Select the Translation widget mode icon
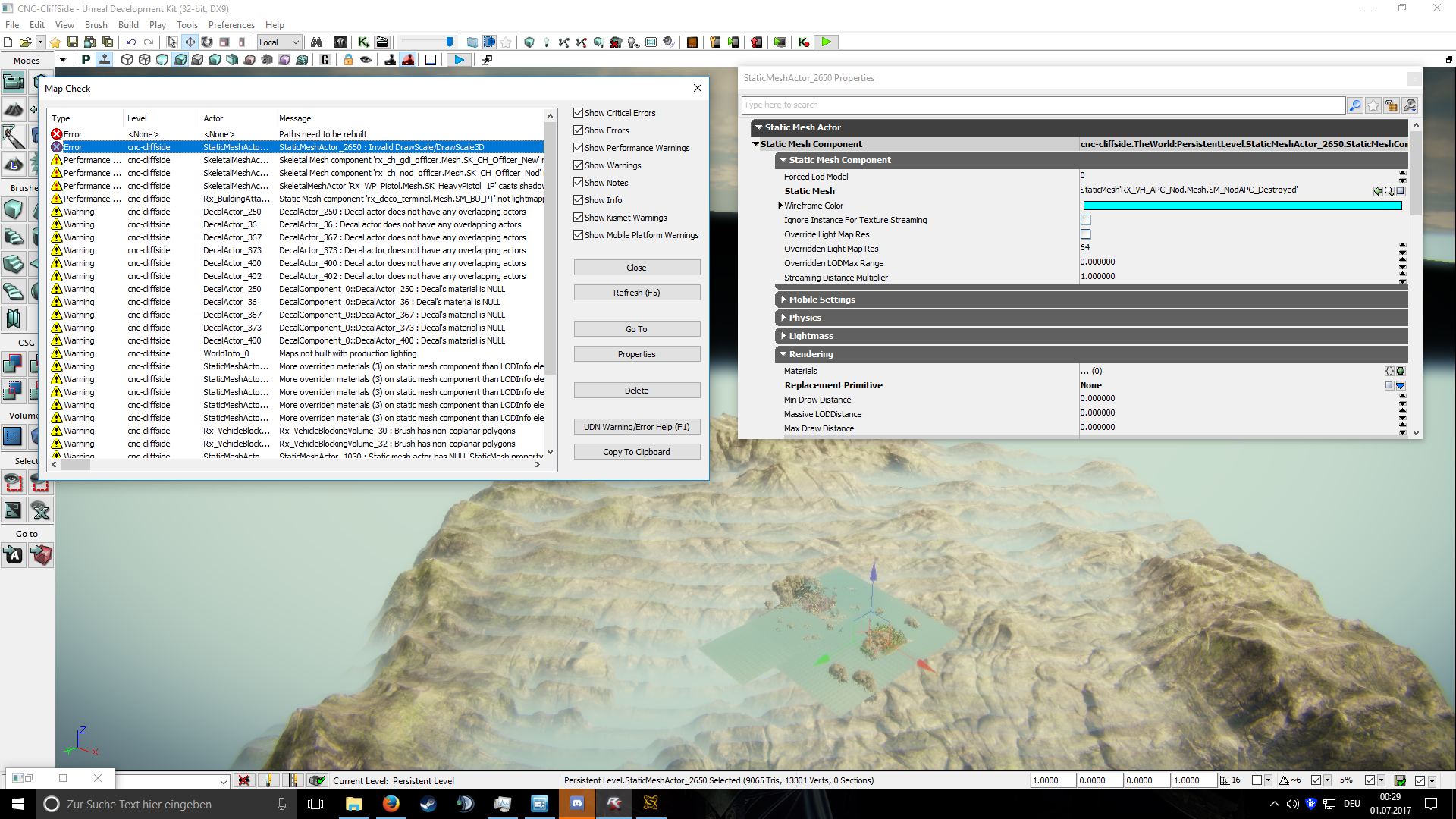Viewport: 1456px width, 819px height. click(190, 42)
